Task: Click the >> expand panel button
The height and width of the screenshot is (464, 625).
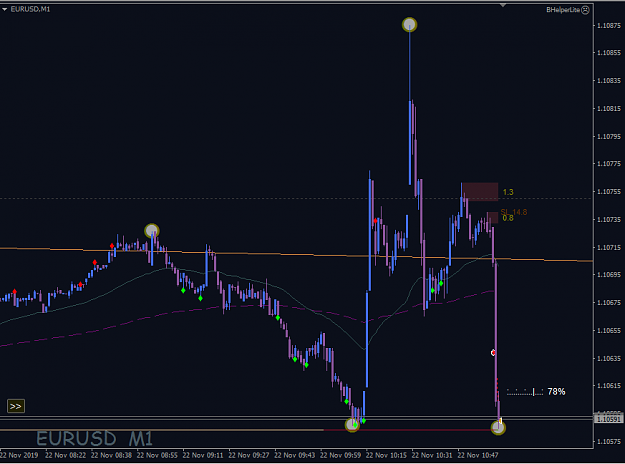Action: (x=16, y=406)
